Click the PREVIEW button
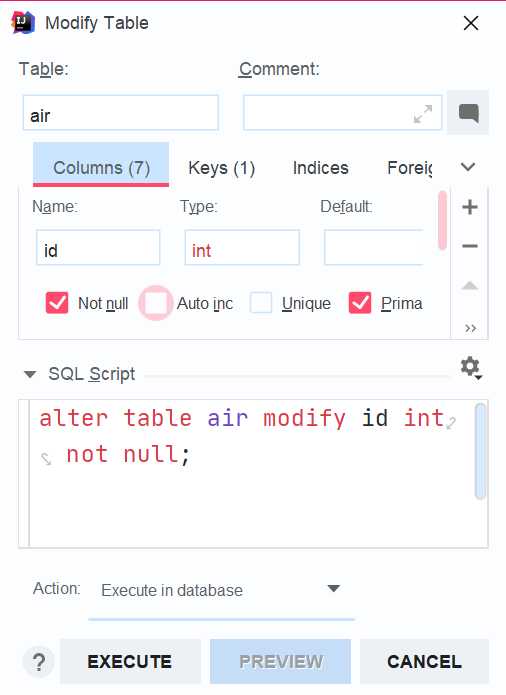506x695 pixels. 280,661
